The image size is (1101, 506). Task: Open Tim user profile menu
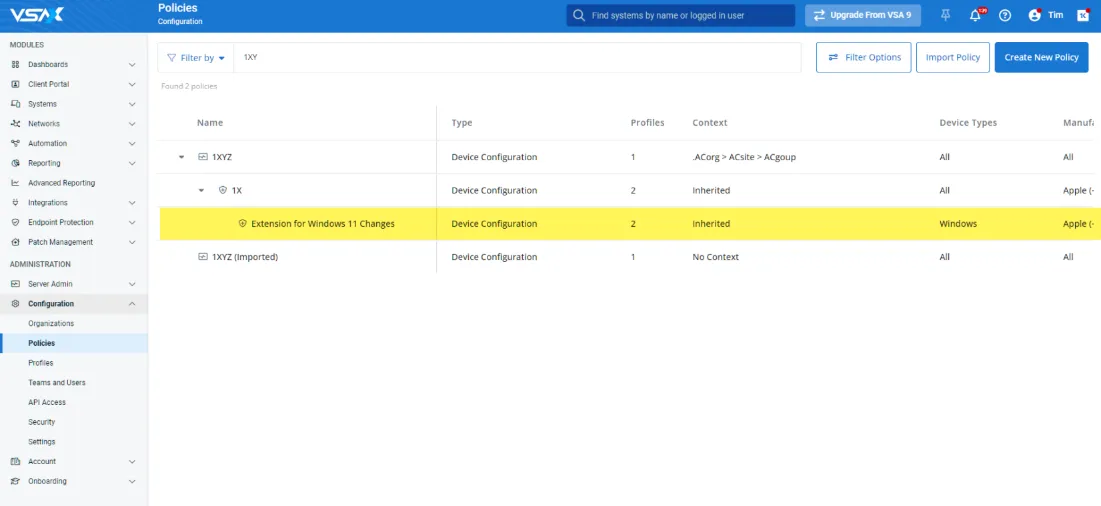coord(1046,16)
